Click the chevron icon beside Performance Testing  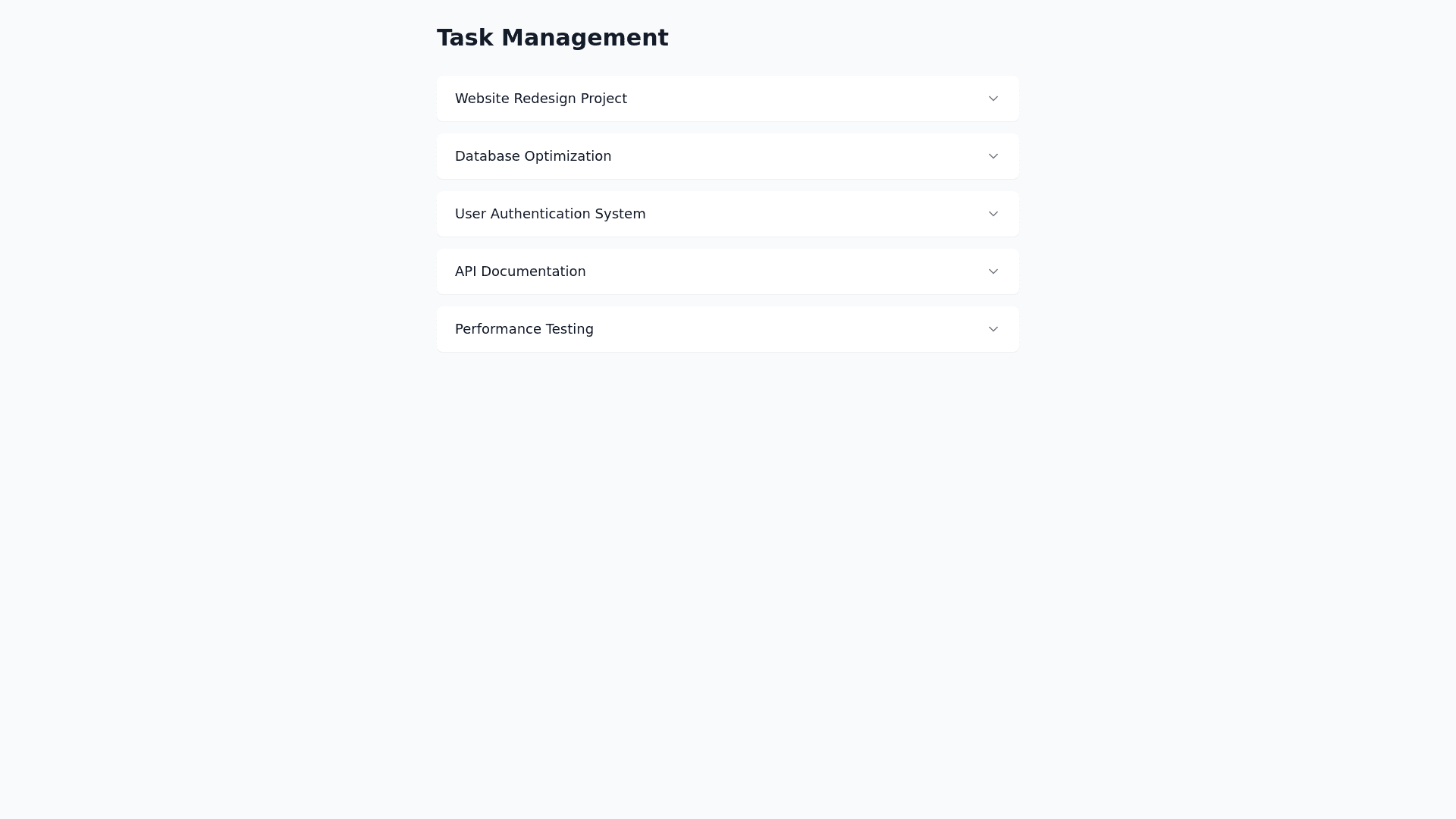[993, 329]
